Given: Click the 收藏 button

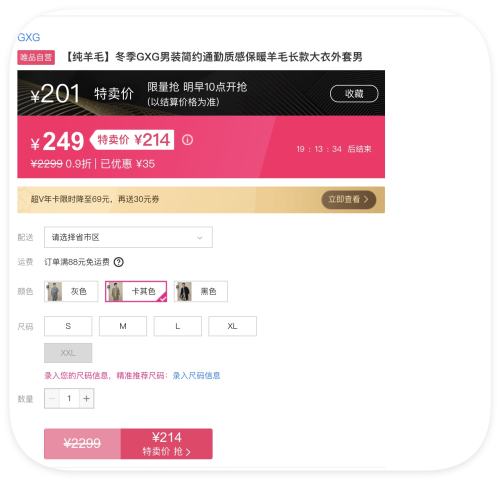Looking at the screenshot, I should click(x=354, y=94).
